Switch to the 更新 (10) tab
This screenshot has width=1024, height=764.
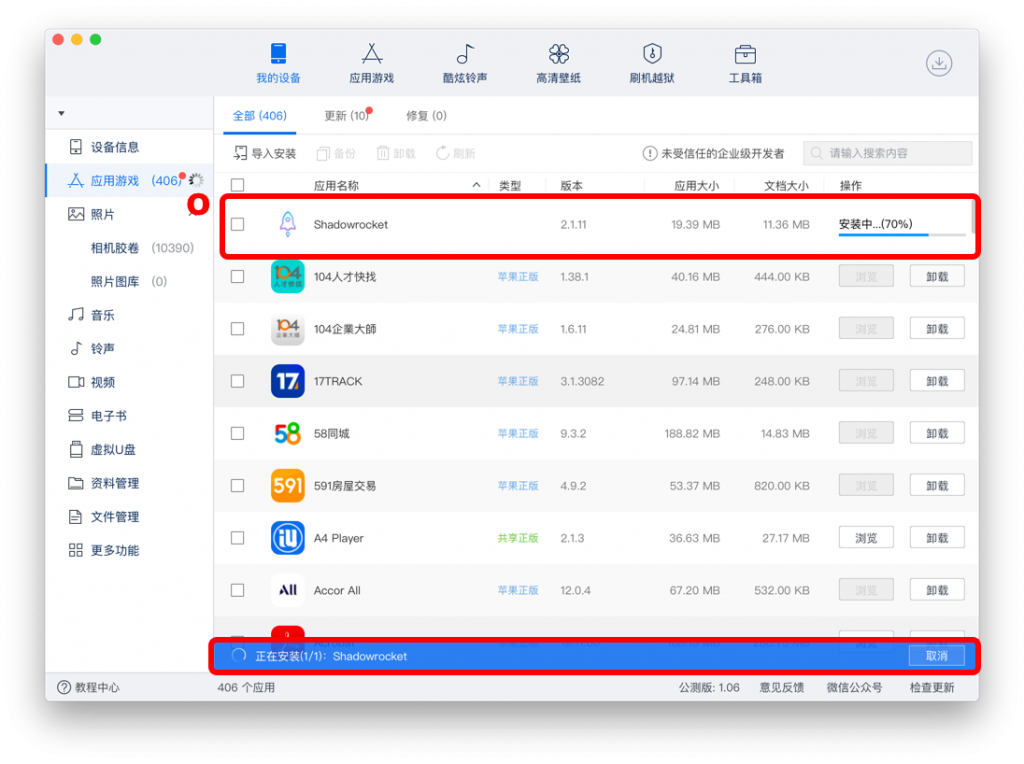(x=347, y=116)
